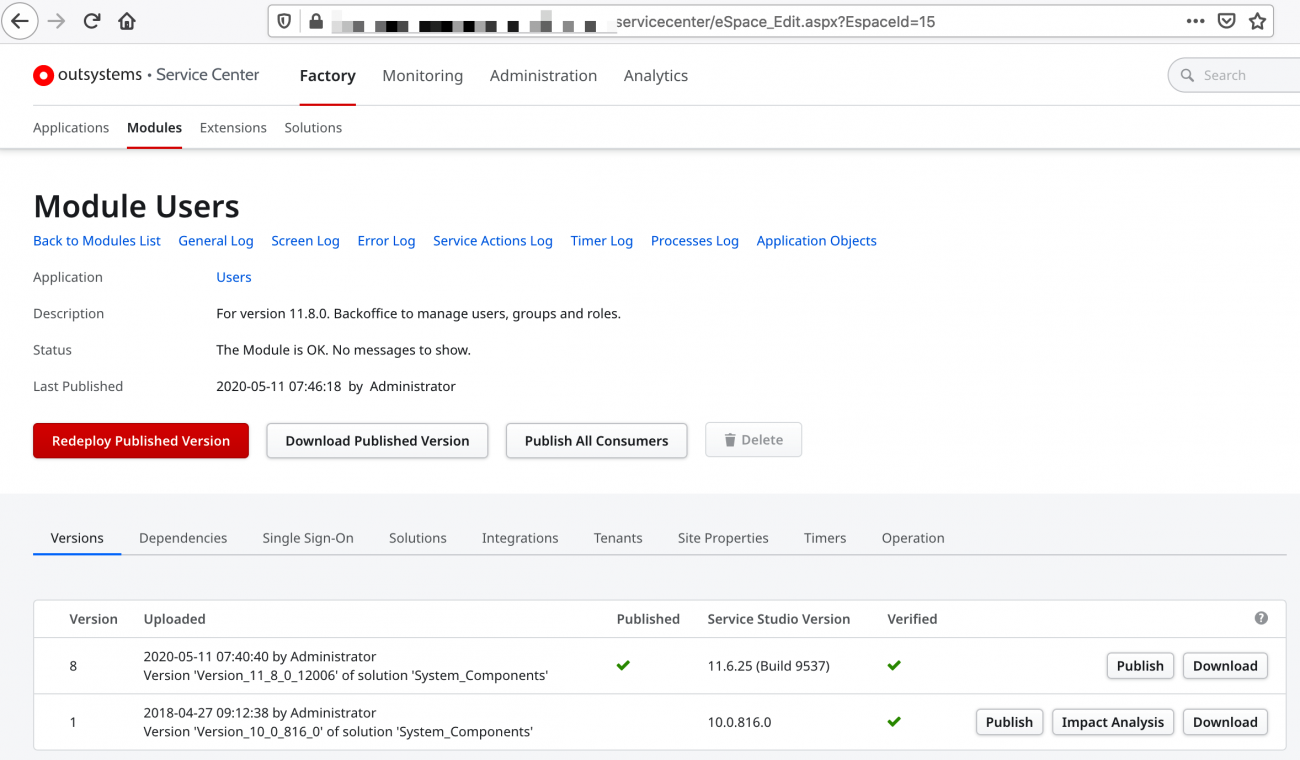Open the Monitoring top menu

pos(422,76)
